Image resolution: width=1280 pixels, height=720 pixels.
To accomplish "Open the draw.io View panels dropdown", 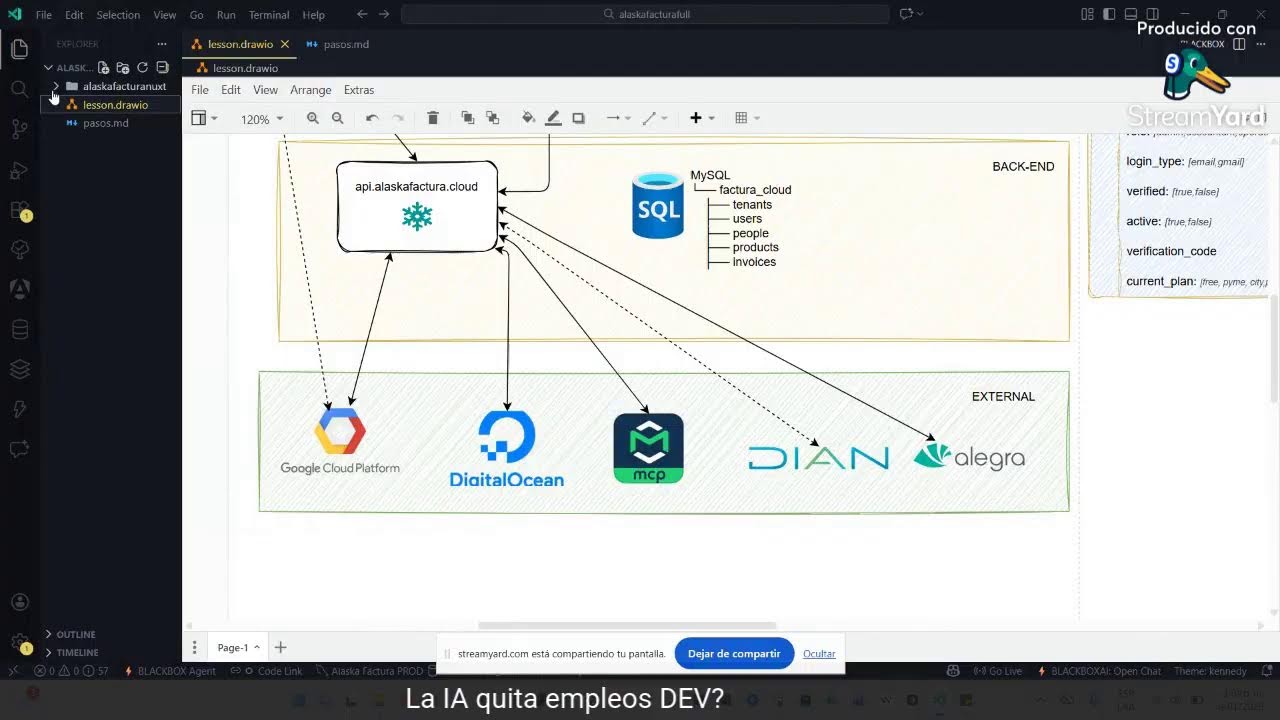I will (x=204, y=118).
